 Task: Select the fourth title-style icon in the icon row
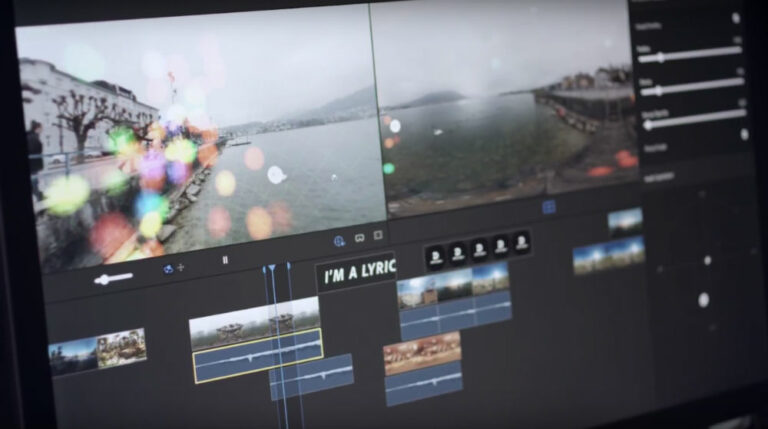501,245
